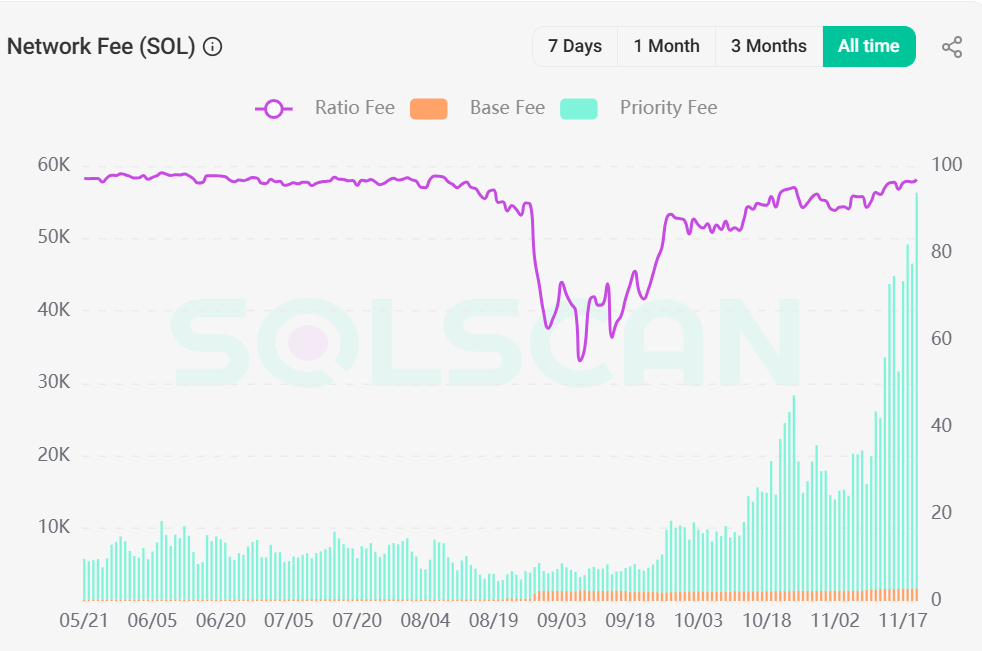Click the 11/17 date label on the x-axis

tap(902, 620)
